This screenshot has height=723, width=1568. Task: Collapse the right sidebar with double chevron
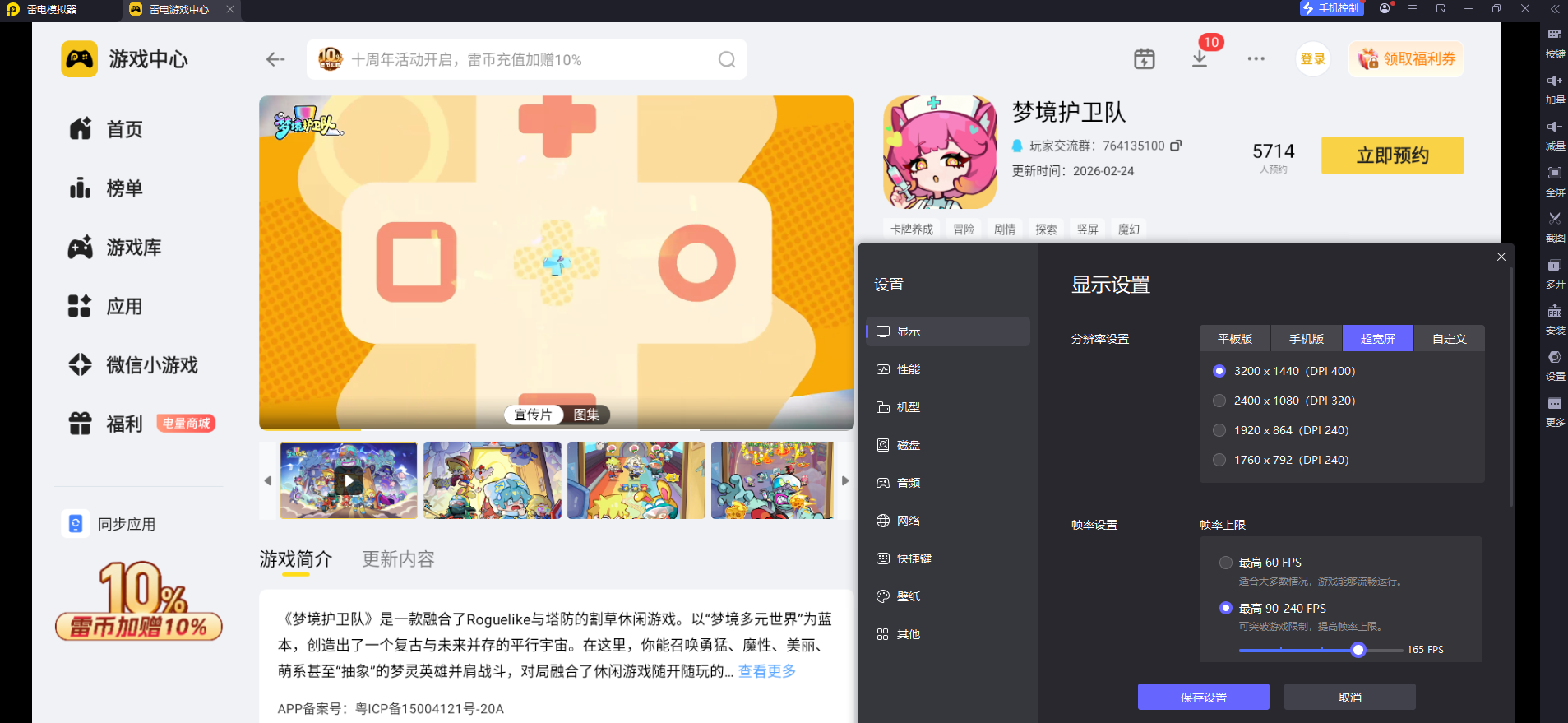click(x=1555, y=9)
